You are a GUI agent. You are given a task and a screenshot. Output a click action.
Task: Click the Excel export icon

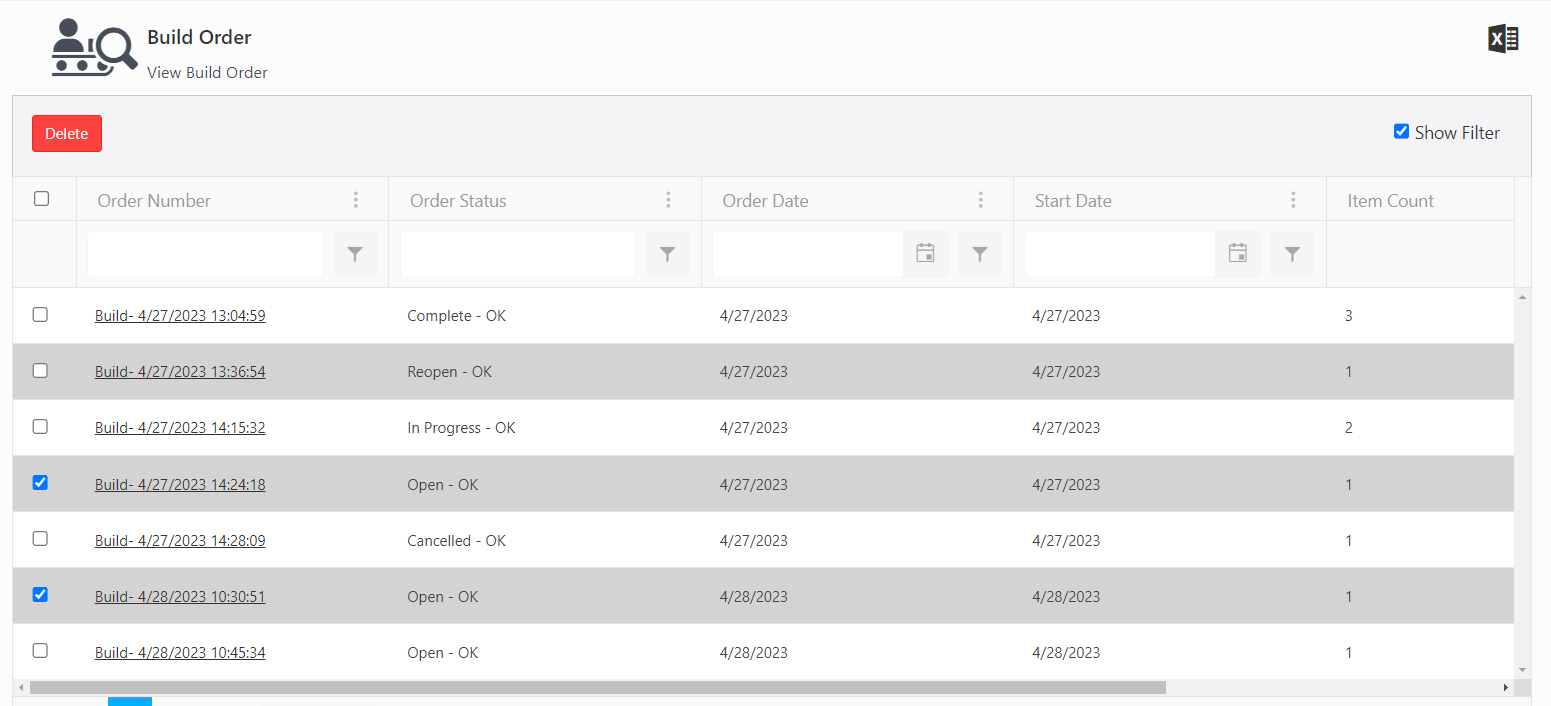pos(1503,39)
